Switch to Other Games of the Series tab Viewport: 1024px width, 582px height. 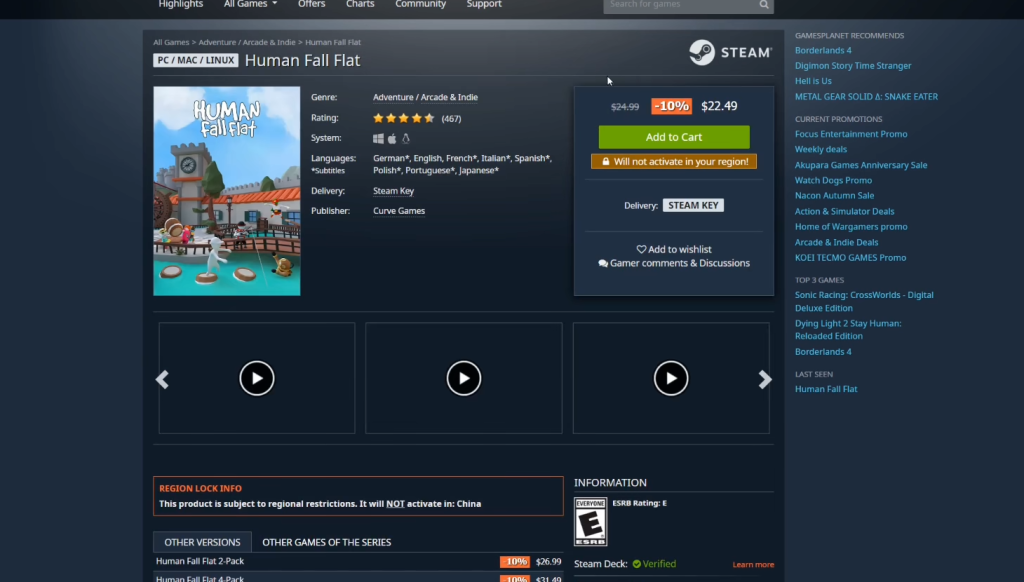326,542
